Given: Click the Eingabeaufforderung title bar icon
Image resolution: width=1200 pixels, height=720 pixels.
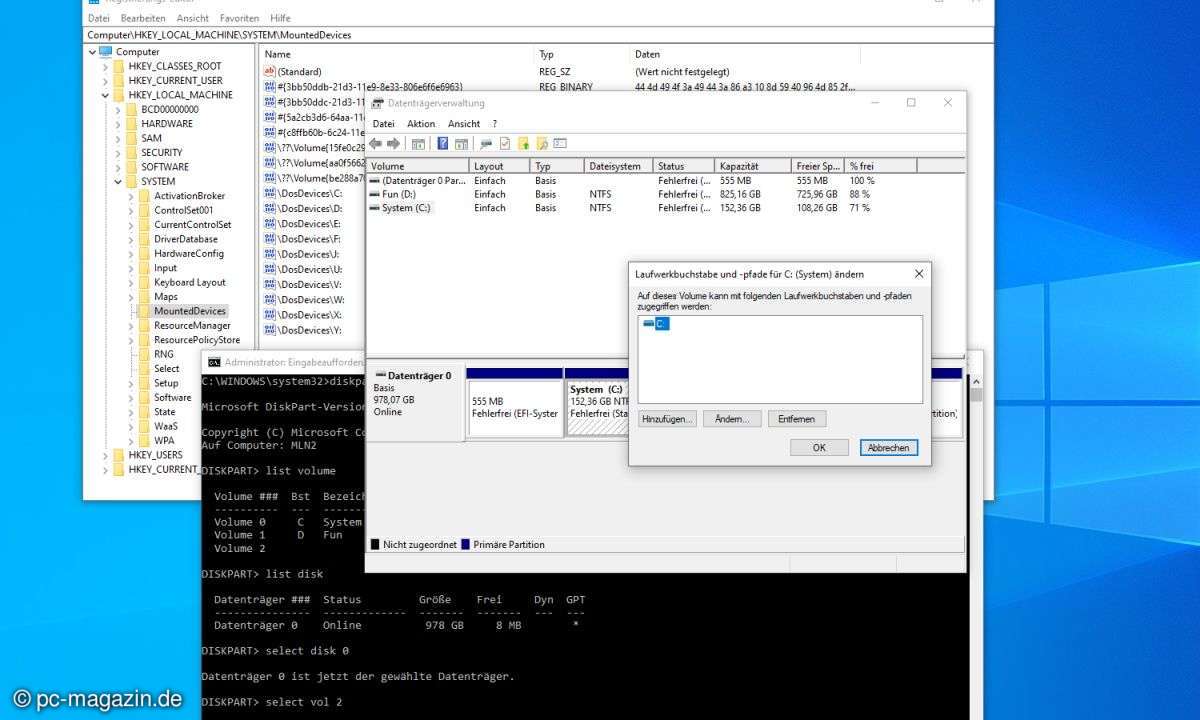Looking at the screenshot, I should (214, 362).
